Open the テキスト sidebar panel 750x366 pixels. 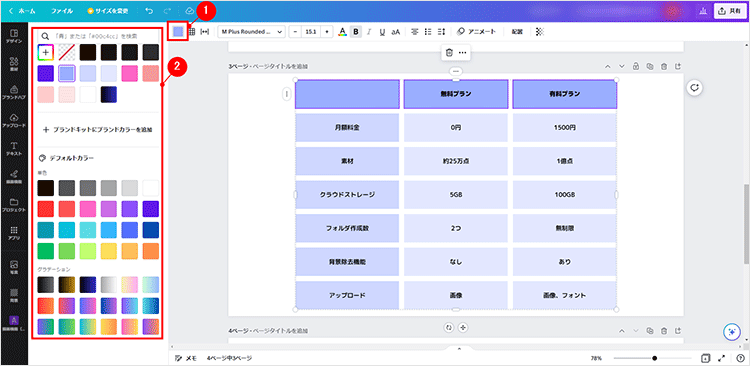click(14, 148)
